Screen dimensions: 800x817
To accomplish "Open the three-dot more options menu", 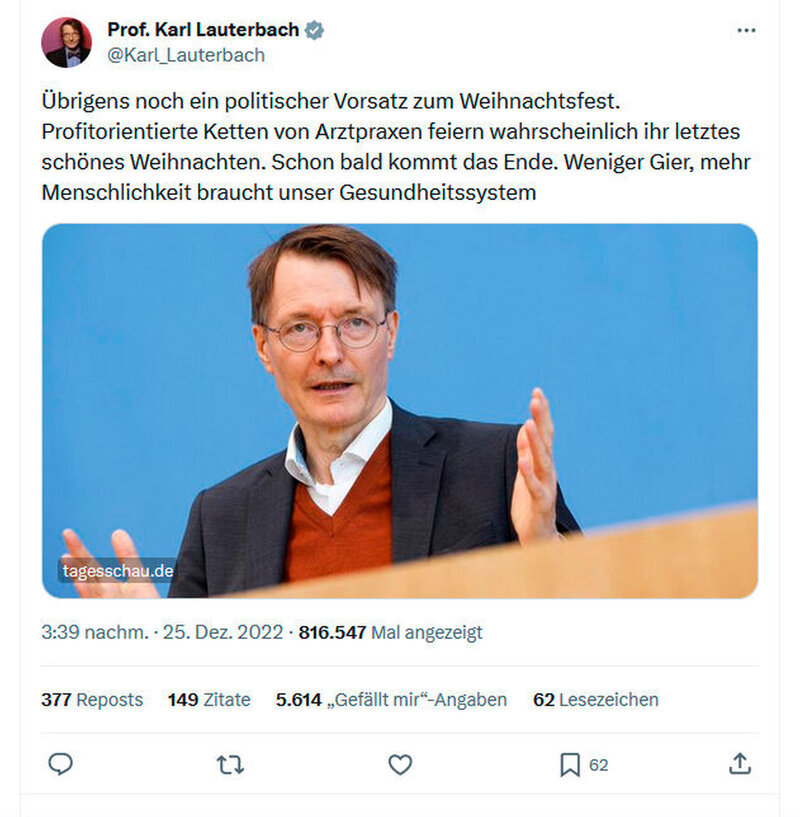I will pyautogui.click(x=746, y=31).
